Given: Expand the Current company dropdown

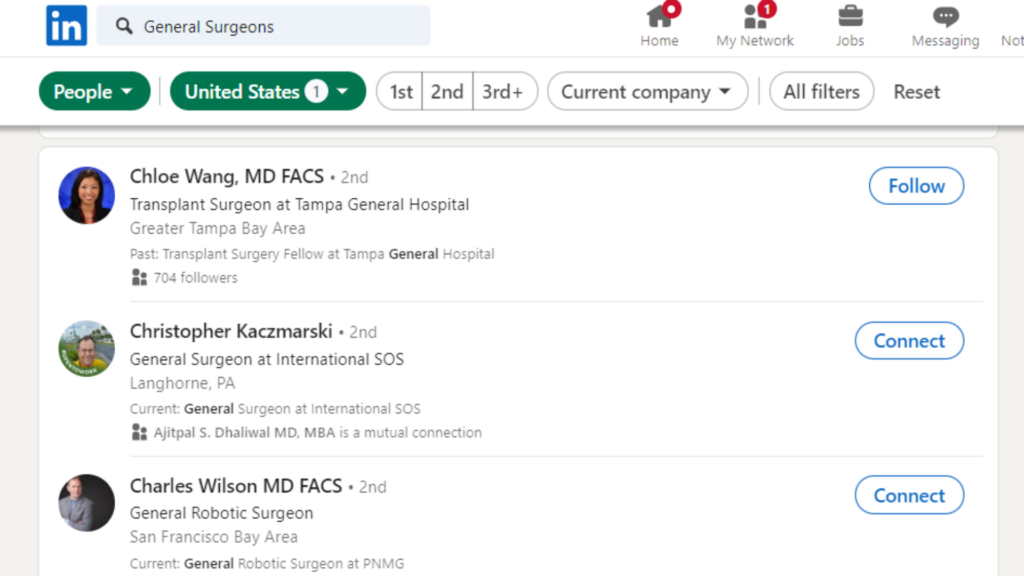Looking at the screenshot, I should [x=647, y=91].
